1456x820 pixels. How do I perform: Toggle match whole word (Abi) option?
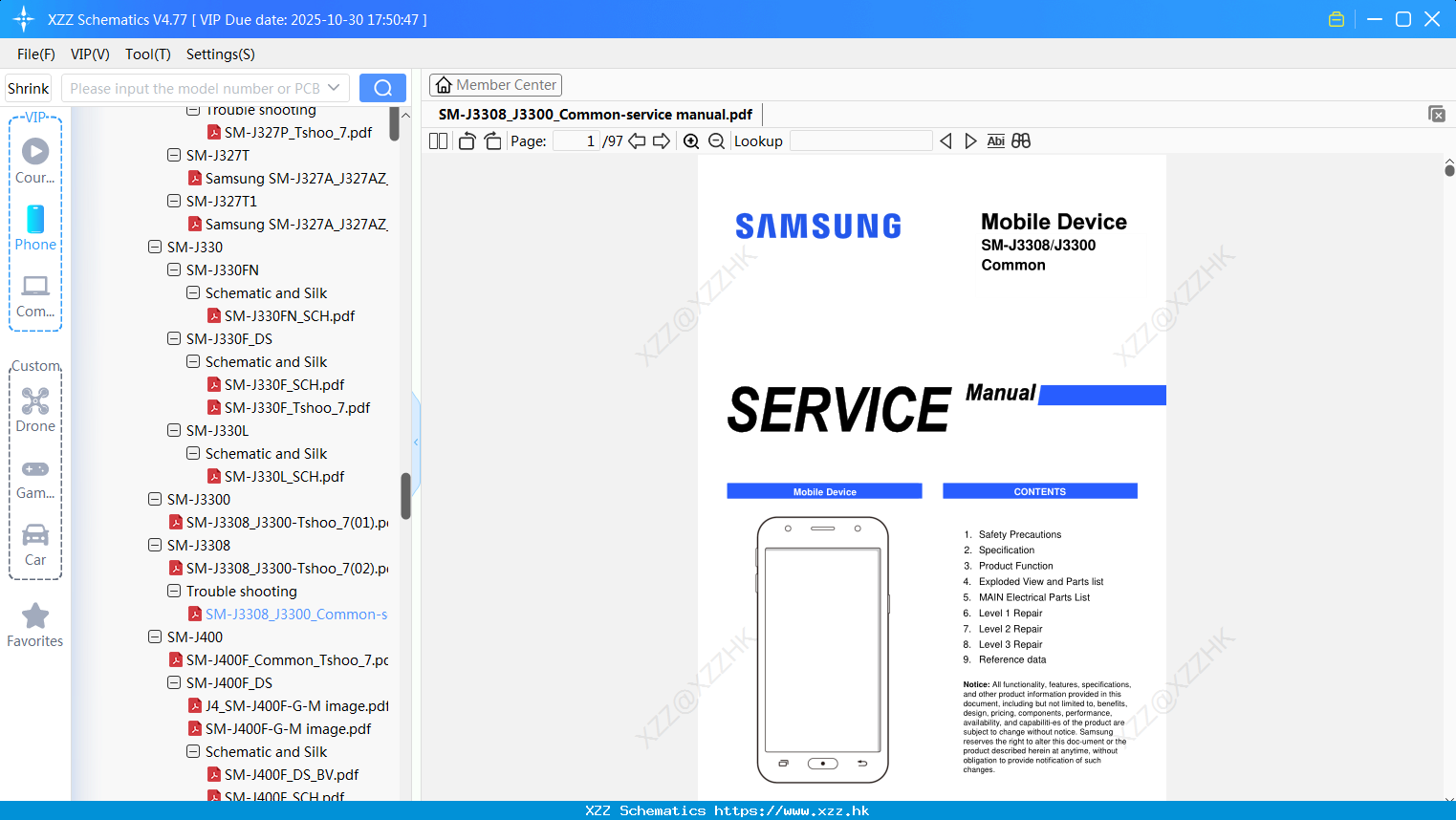click(995, 141)
